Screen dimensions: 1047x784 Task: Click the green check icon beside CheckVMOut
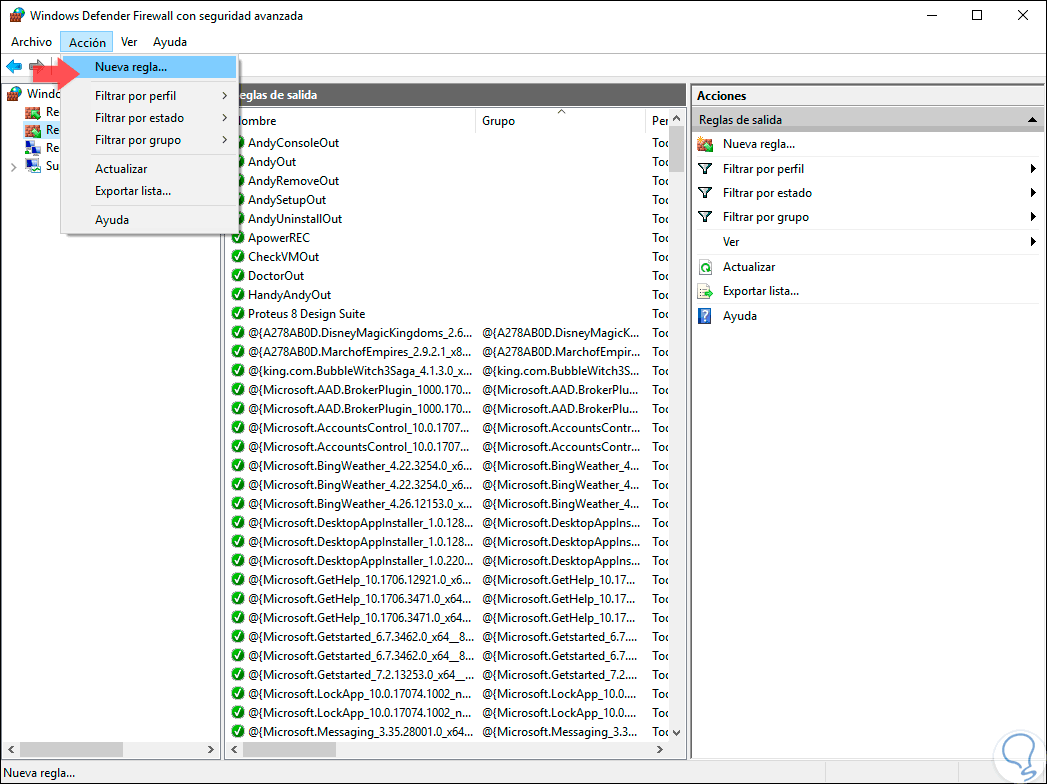[238, 256]
